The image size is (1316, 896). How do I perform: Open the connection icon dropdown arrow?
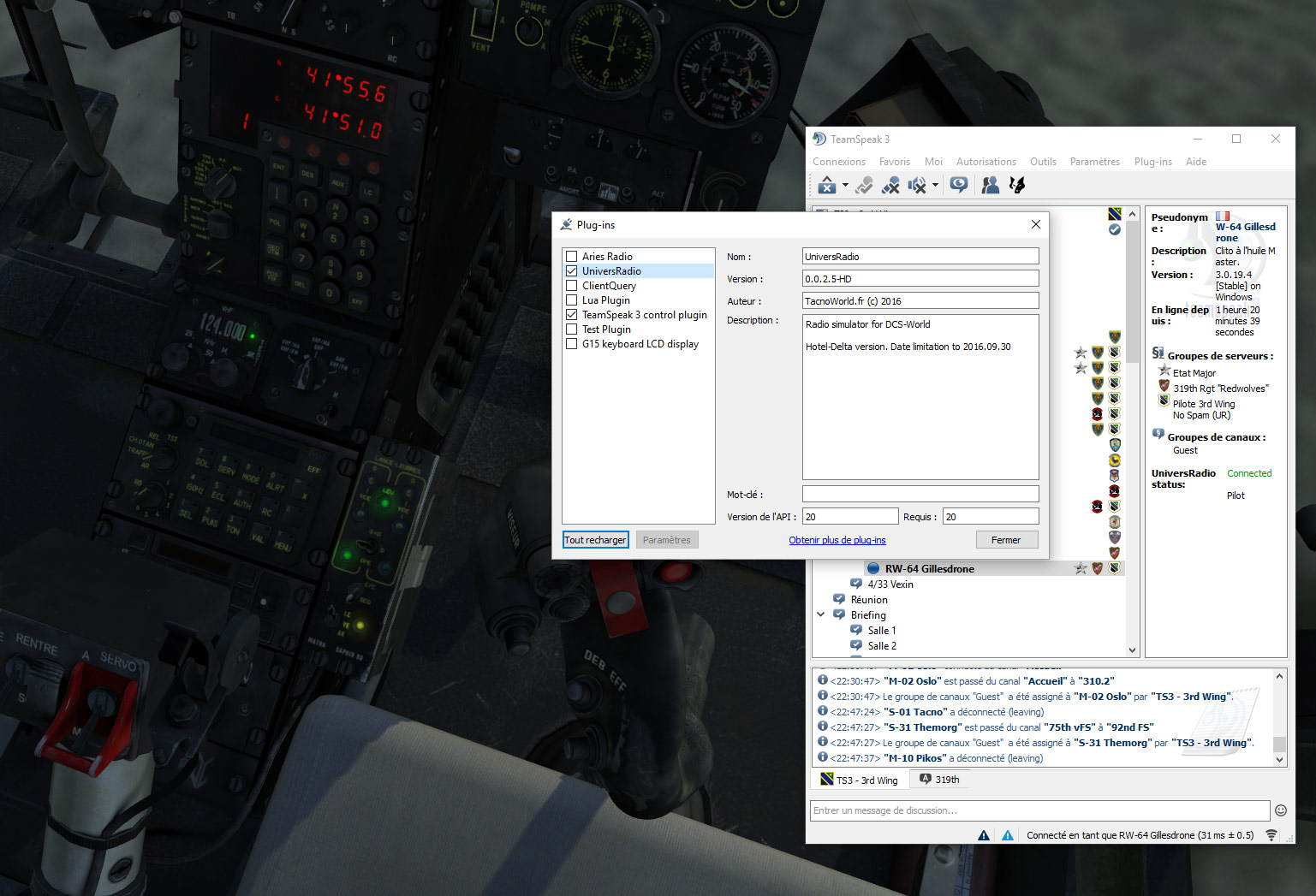845,185
